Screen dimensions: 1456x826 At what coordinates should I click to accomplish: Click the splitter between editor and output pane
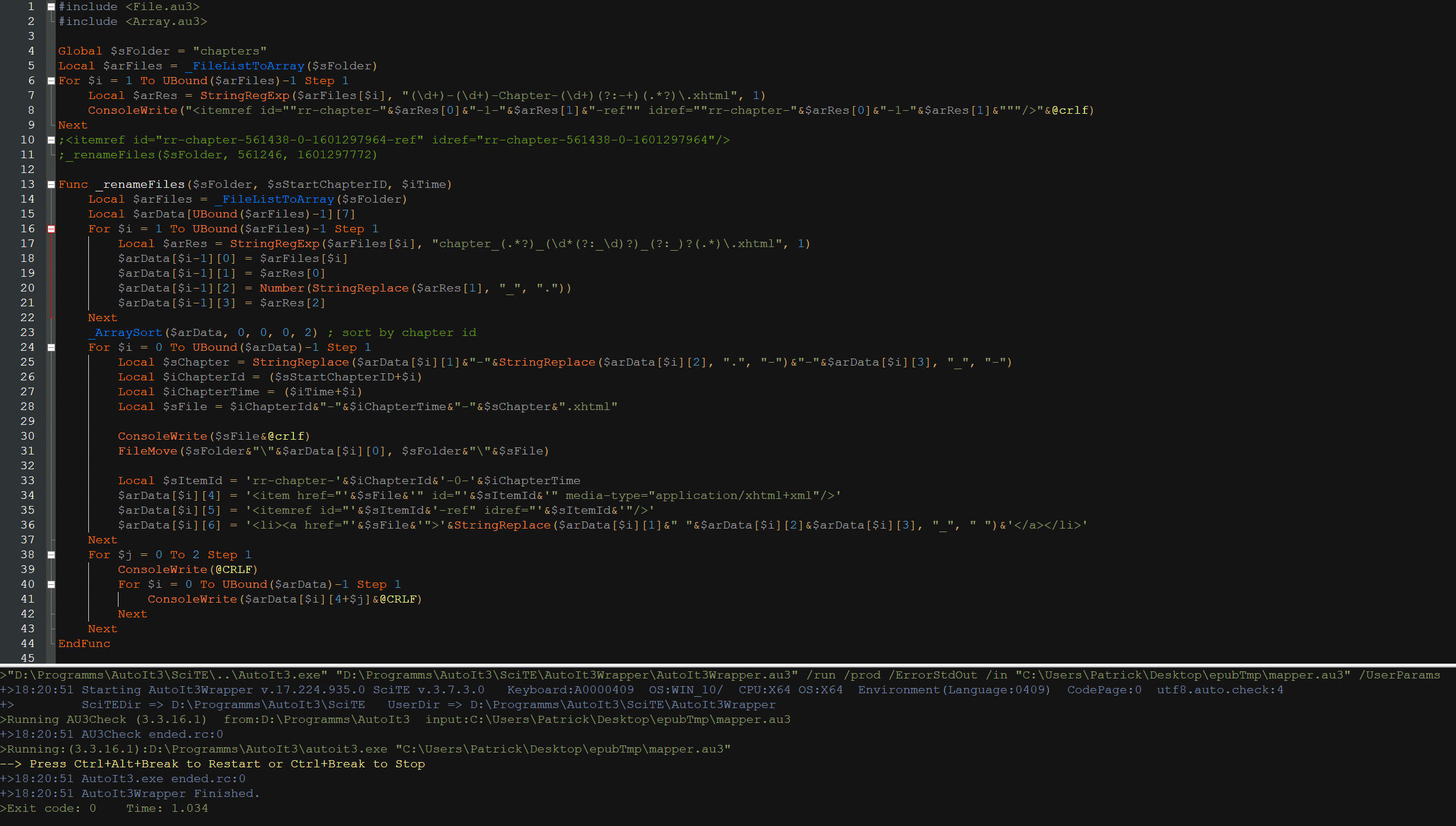tap(728, 665)
